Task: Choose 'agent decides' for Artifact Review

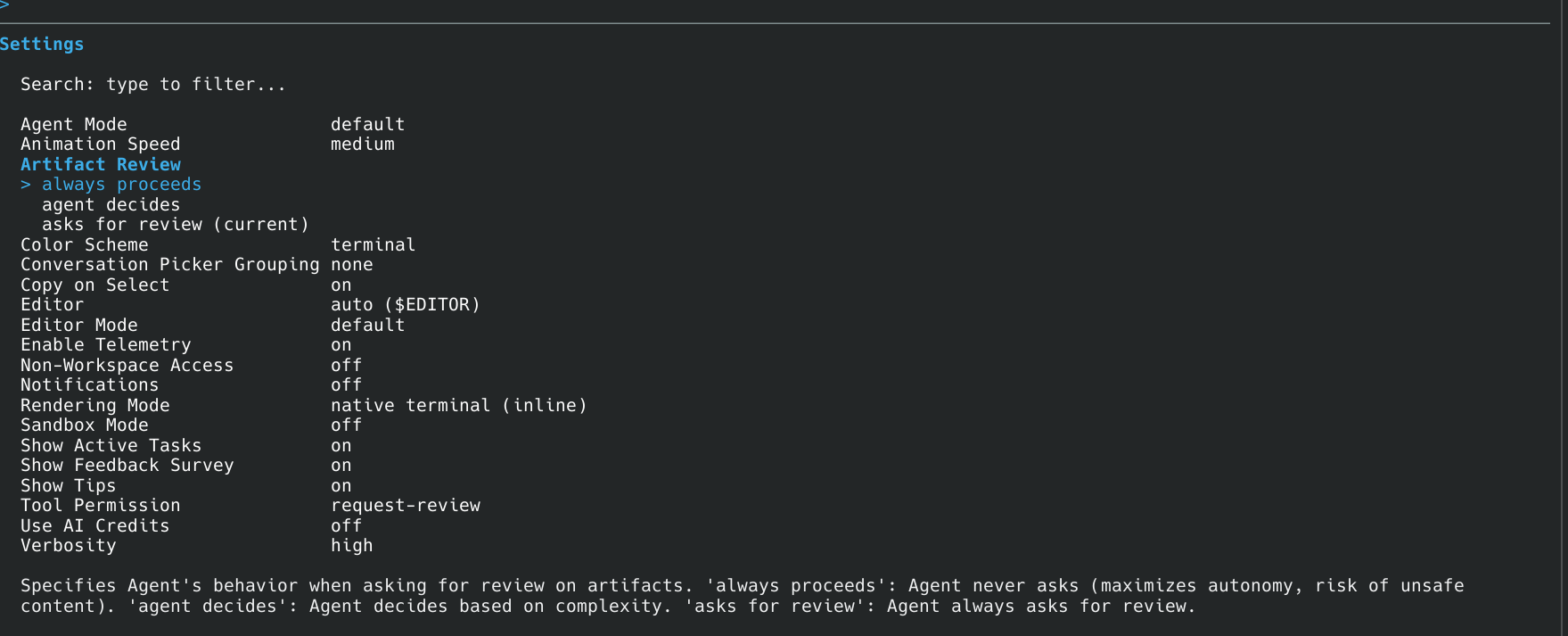Action: click(111, 205)
